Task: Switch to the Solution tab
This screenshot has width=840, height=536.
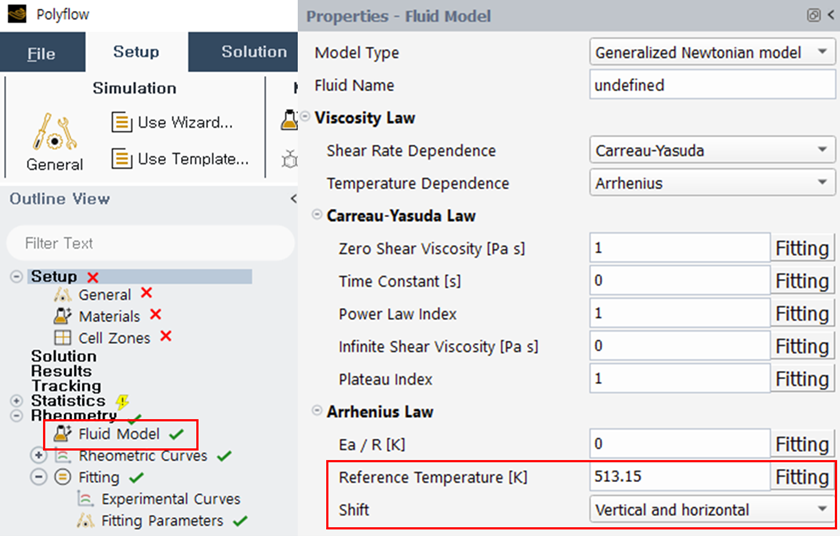Action: tap(253, 52)
